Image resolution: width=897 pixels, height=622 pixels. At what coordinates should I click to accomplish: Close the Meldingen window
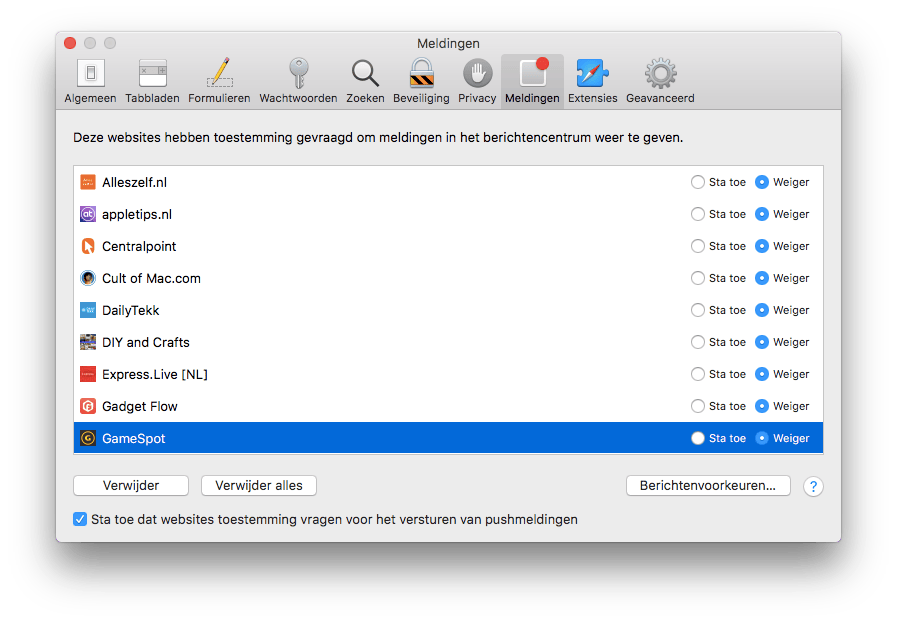click(x=70, y=43)
